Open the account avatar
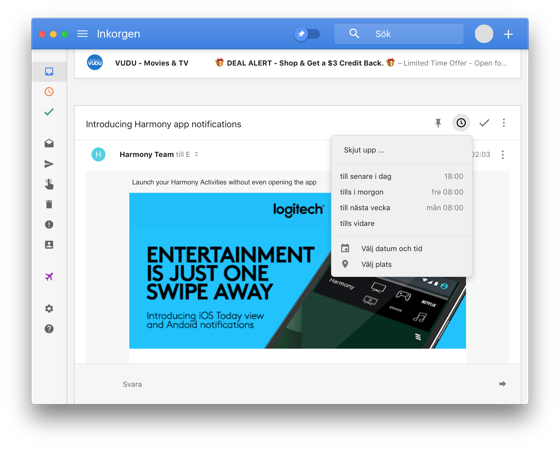Screen dimensions: 560x449 pyautogui.click(x=484, y=34)
